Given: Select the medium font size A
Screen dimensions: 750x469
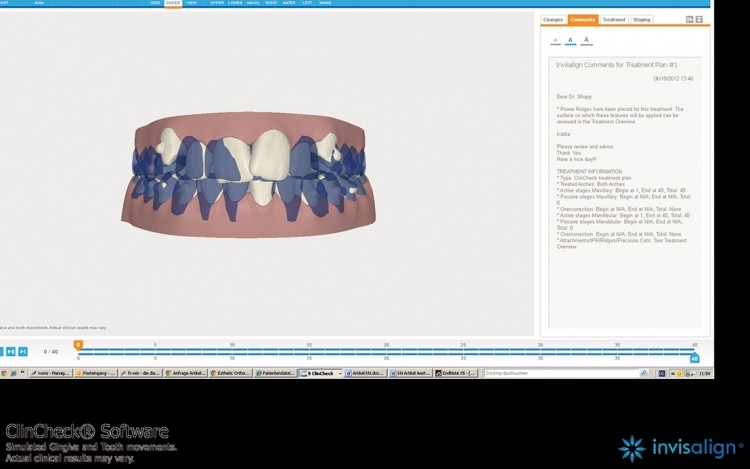Looking at the screenshot, I should [570, 40].
